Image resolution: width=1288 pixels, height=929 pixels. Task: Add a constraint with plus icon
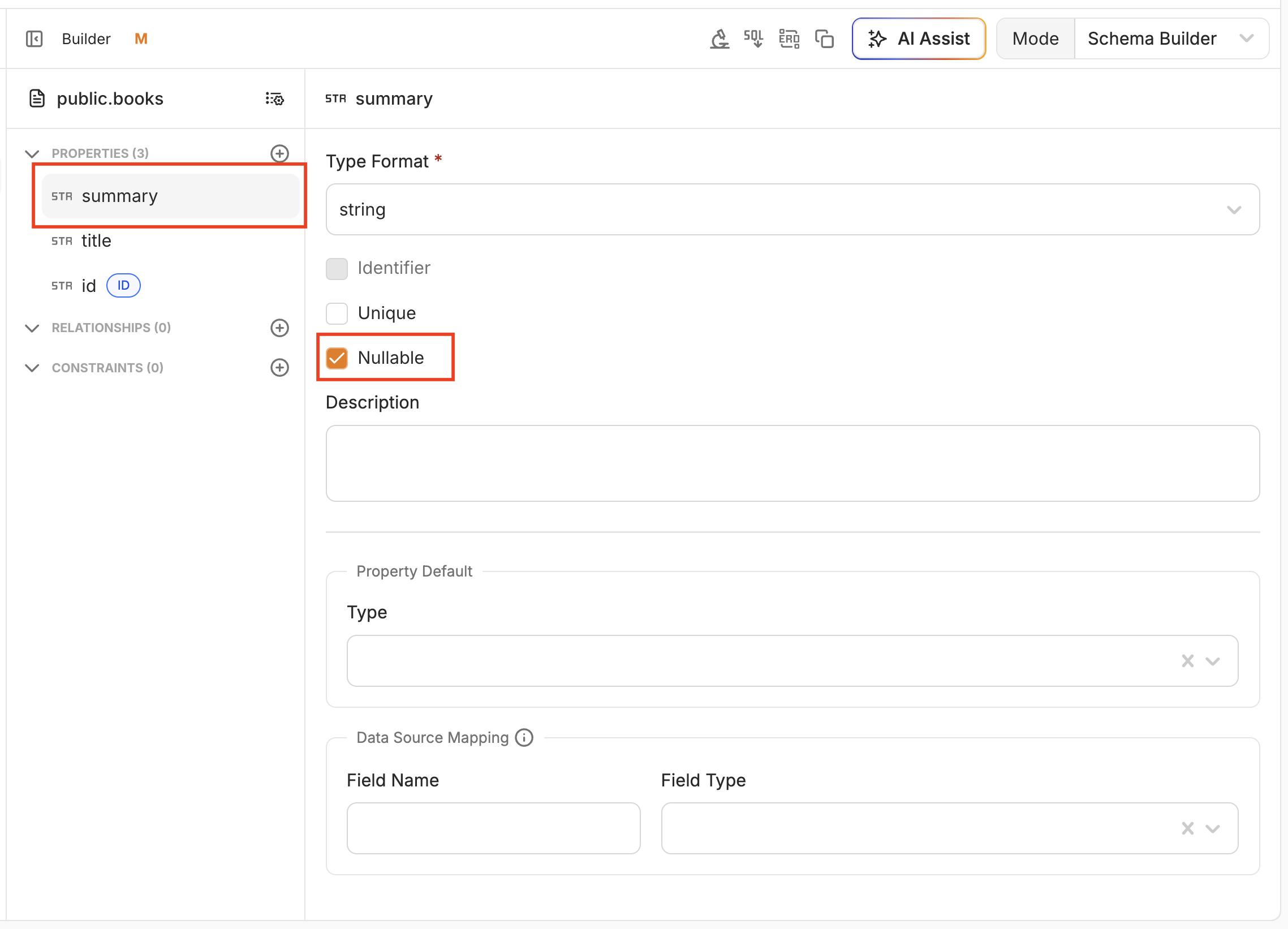(279, 367)
